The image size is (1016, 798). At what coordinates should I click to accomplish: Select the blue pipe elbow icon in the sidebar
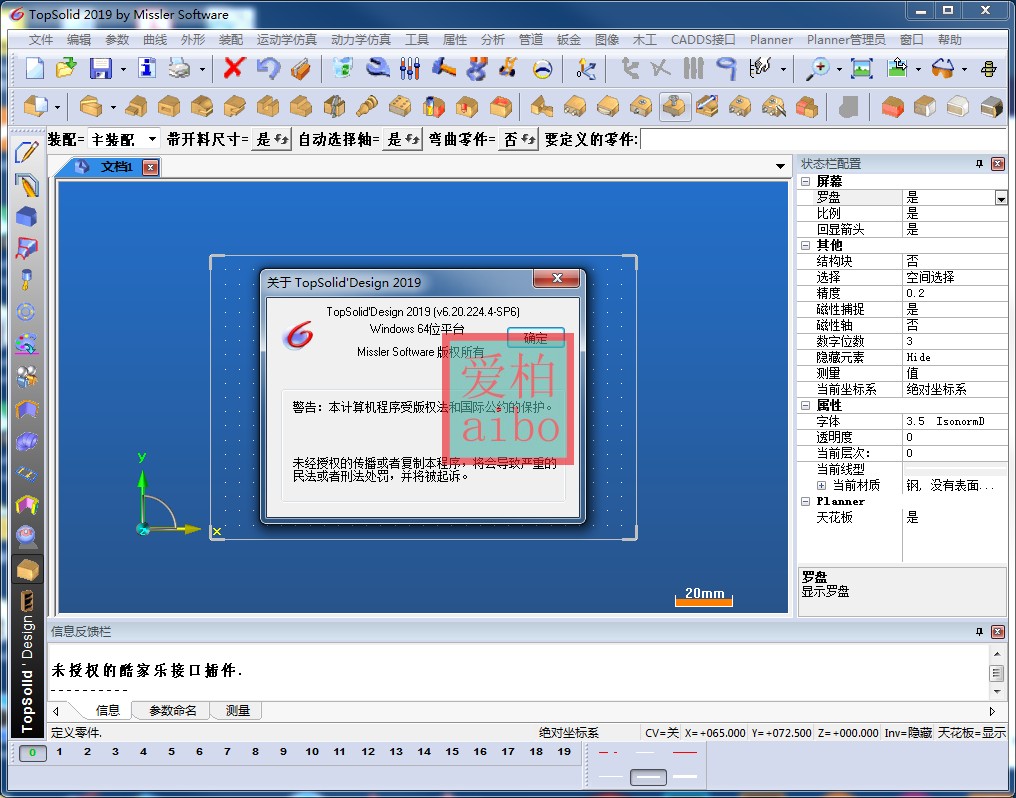tap(27, 442)
